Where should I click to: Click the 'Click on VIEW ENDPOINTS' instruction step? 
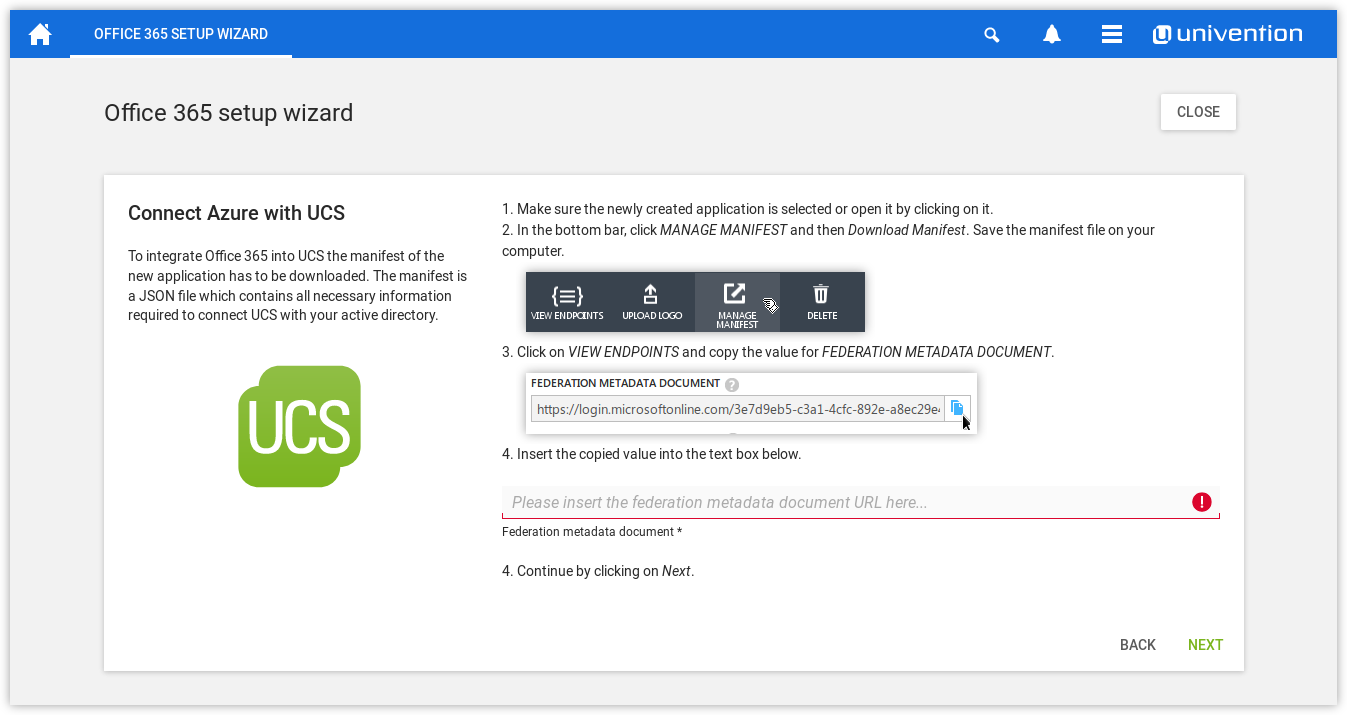778,352
